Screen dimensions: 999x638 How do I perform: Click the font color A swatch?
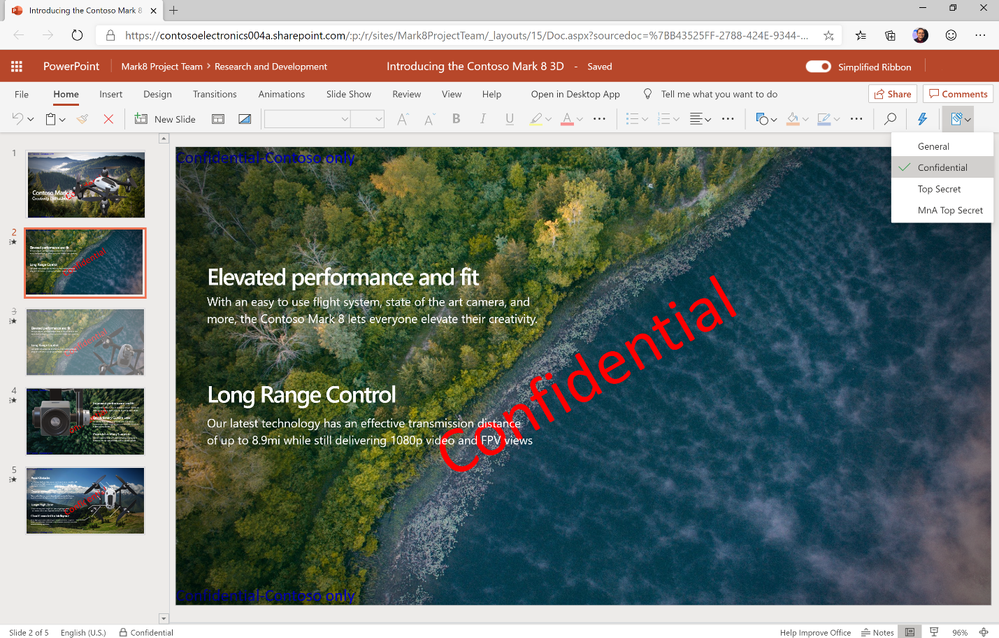click(x=567, y=119)
